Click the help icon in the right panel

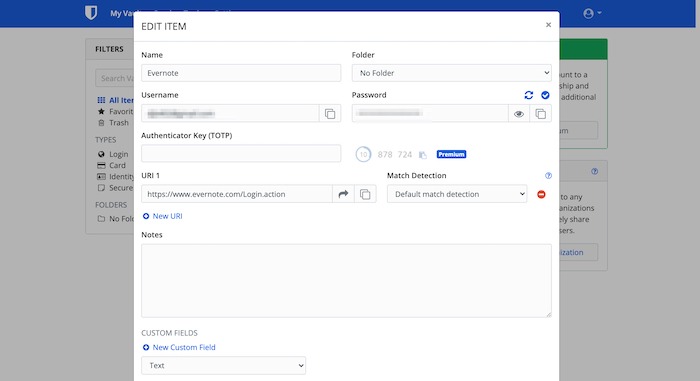[594, 171]
